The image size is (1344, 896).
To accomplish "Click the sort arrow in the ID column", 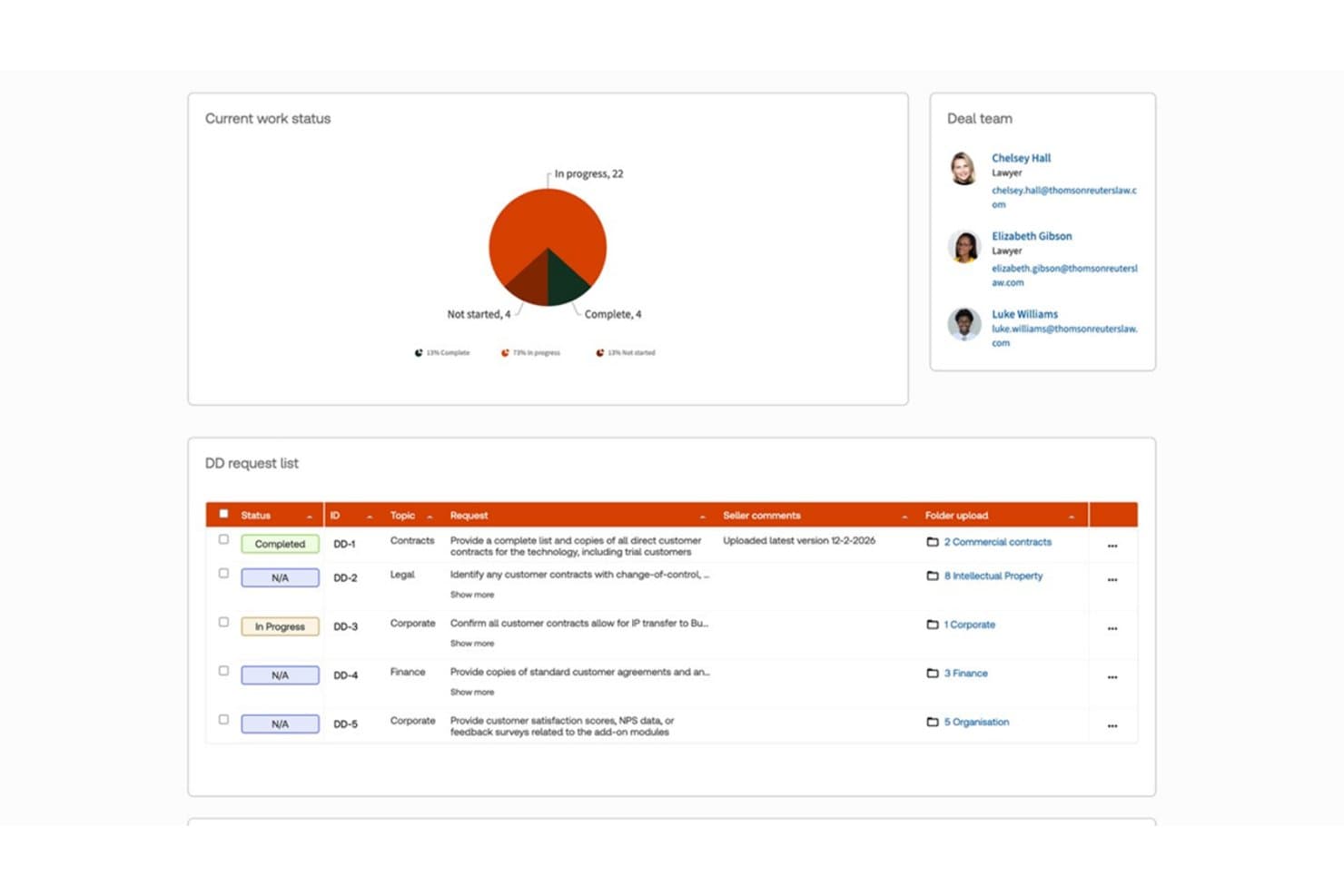I will point(370,517).
